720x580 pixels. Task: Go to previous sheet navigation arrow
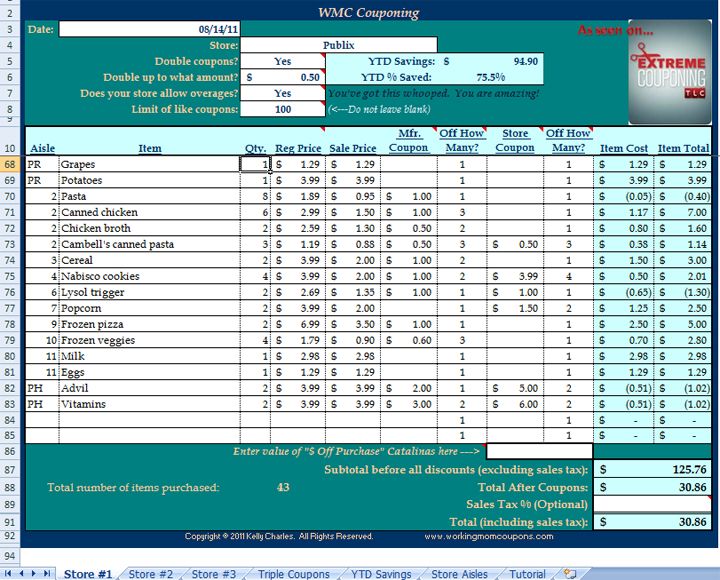(21, 573)
